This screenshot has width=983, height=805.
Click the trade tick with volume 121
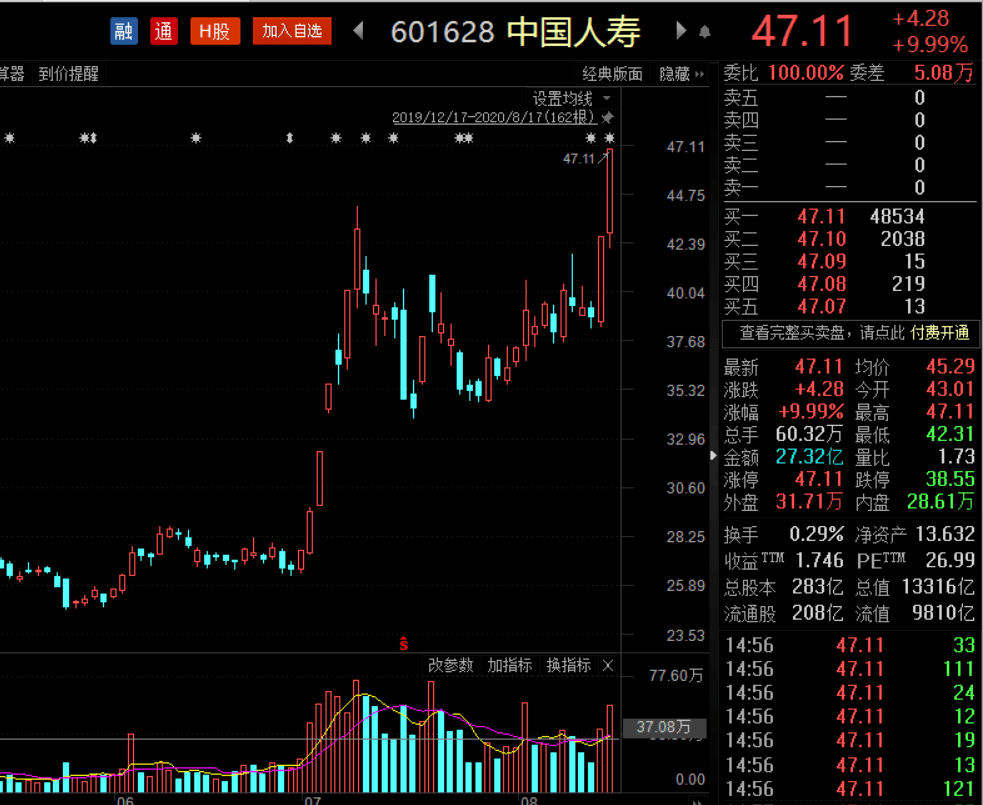click(x=958, y=789)
